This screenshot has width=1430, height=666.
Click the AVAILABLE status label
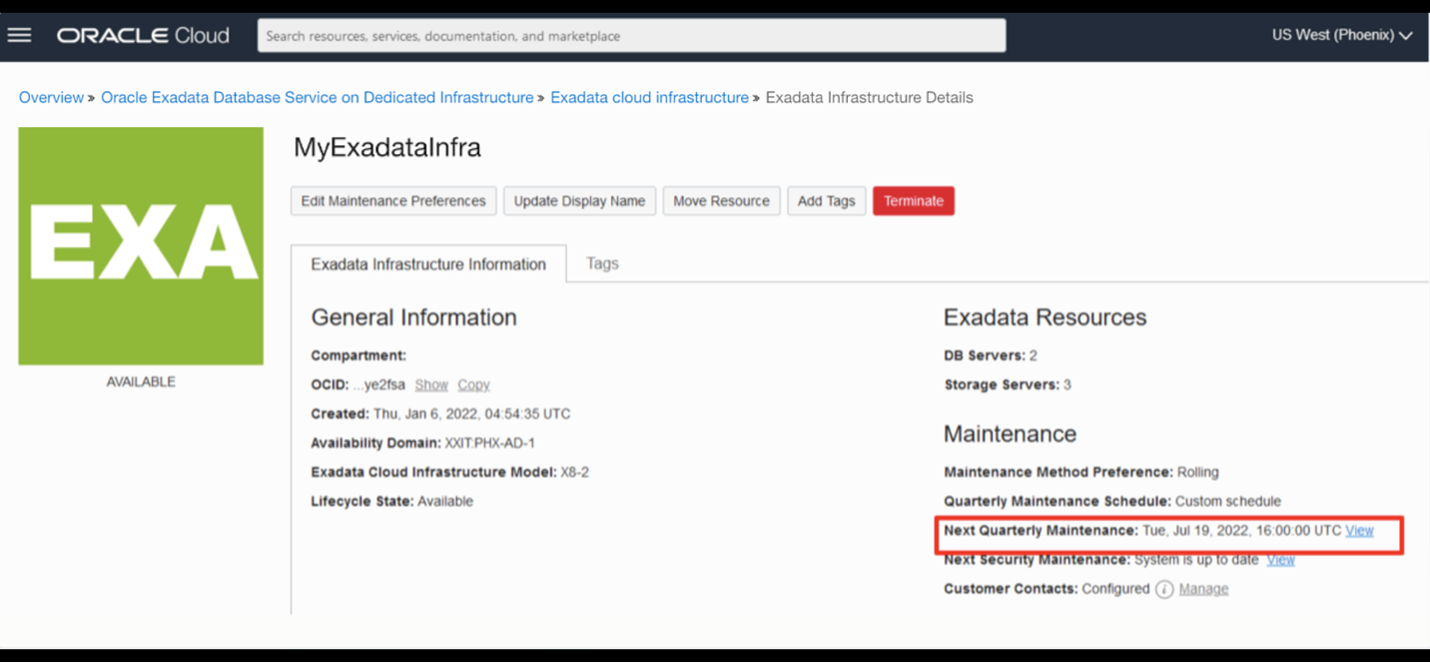[x=141, y=382]
